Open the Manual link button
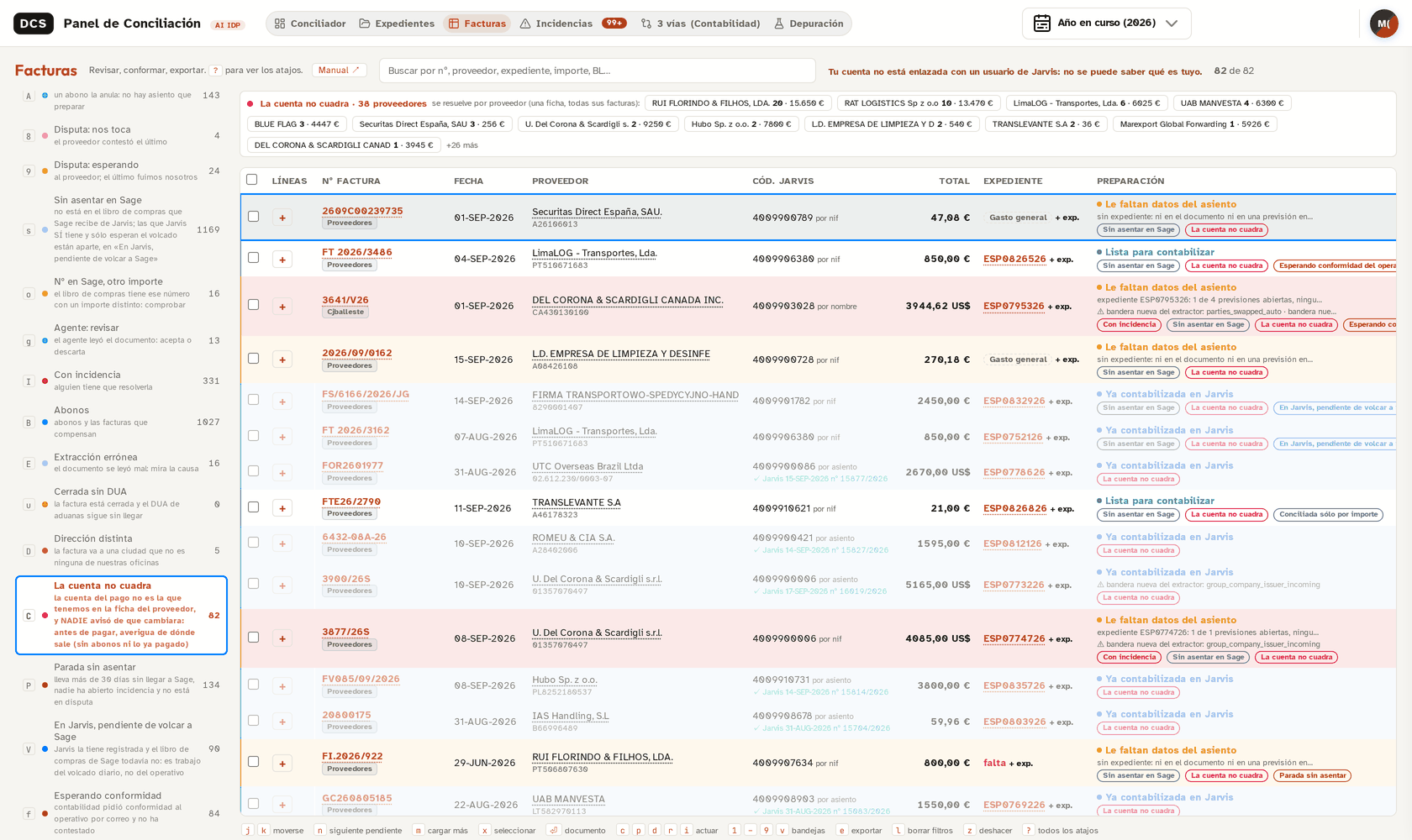1412x840 pixels. tap(339, 71)
